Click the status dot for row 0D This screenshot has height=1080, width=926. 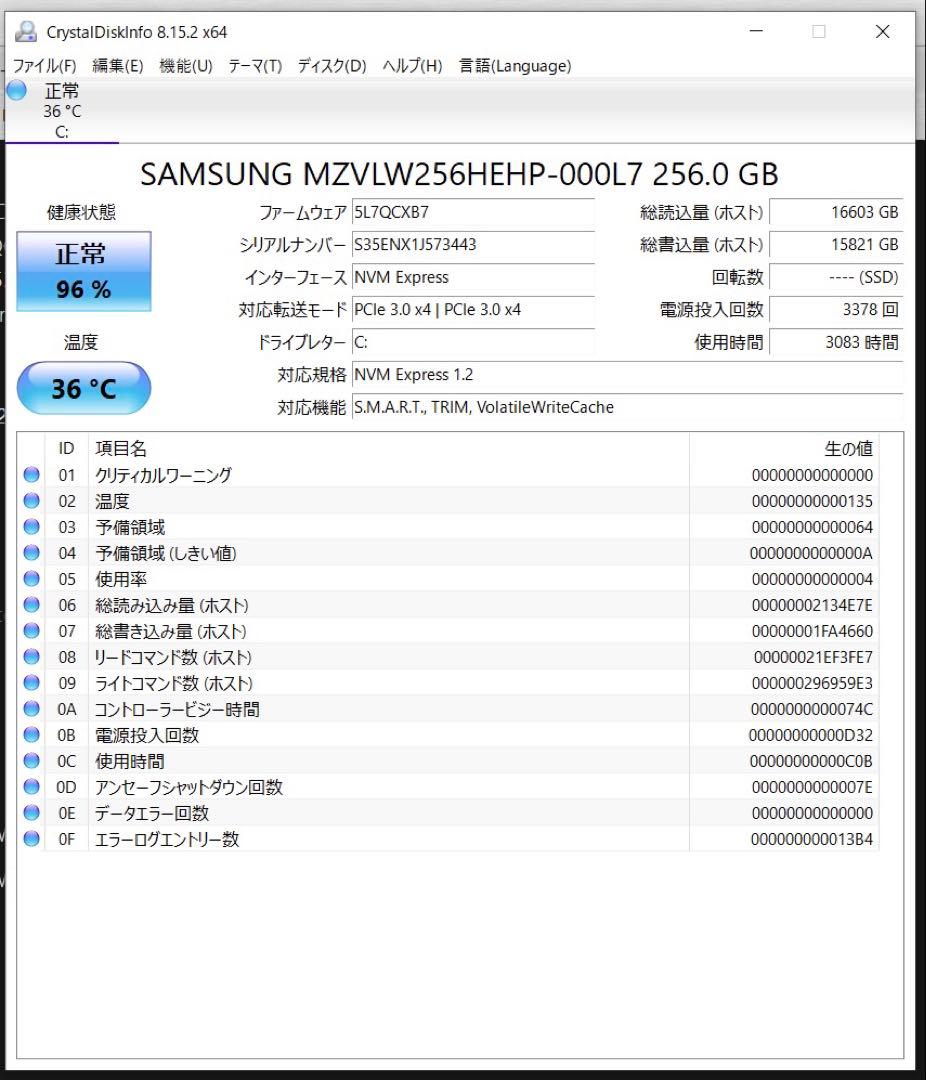tap(31, 787)
